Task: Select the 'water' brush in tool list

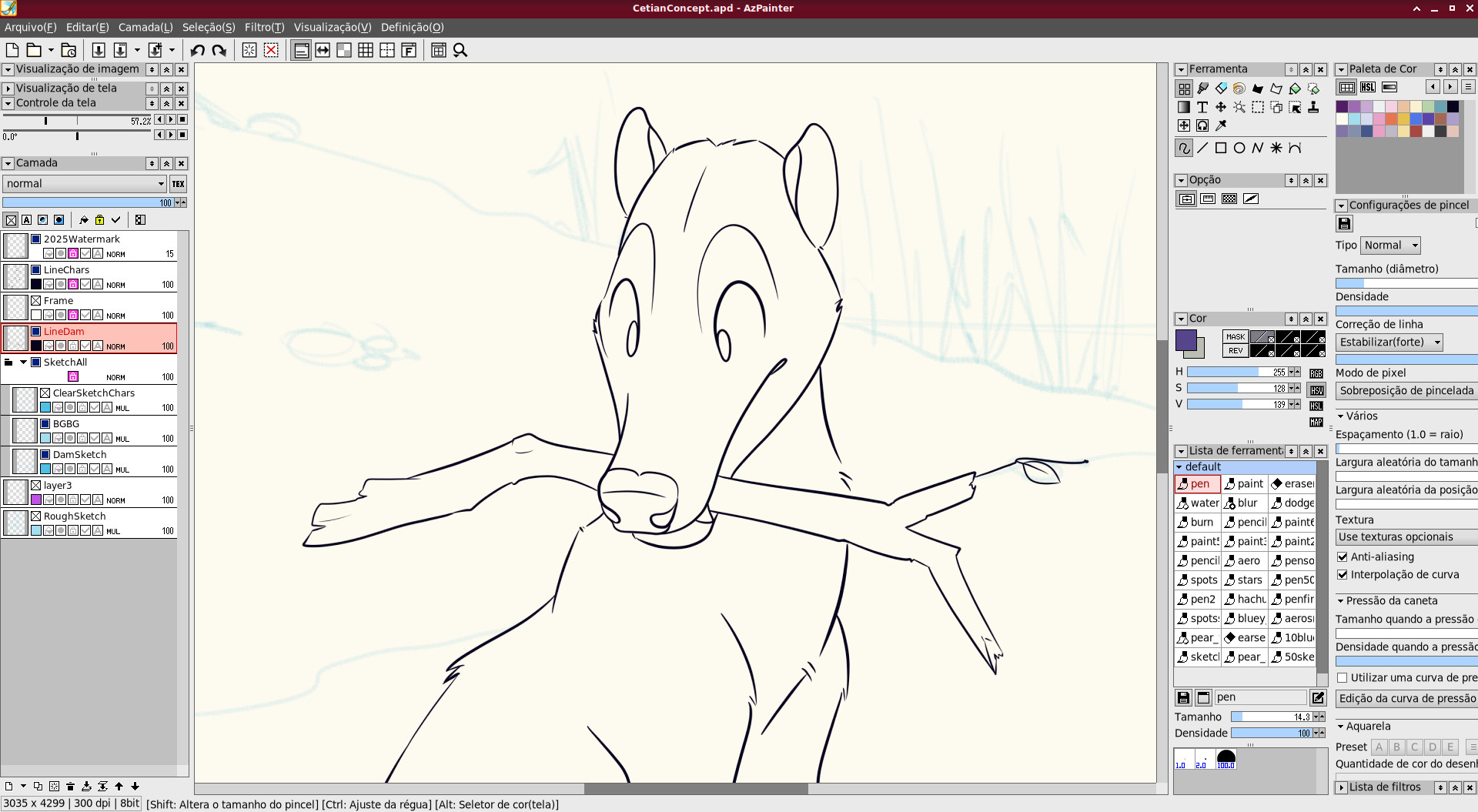Action: [x=1198, y=503]
